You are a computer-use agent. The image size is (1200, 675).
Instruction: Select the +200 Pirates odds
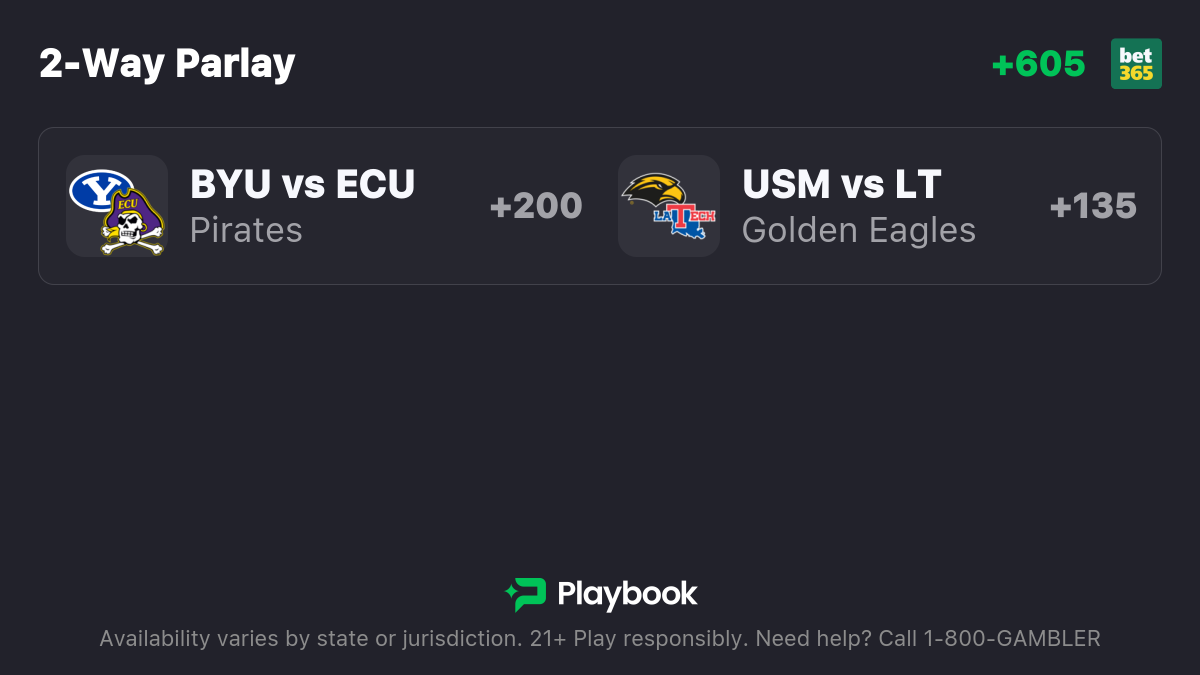pyautogui.click(x=536, y=206)
